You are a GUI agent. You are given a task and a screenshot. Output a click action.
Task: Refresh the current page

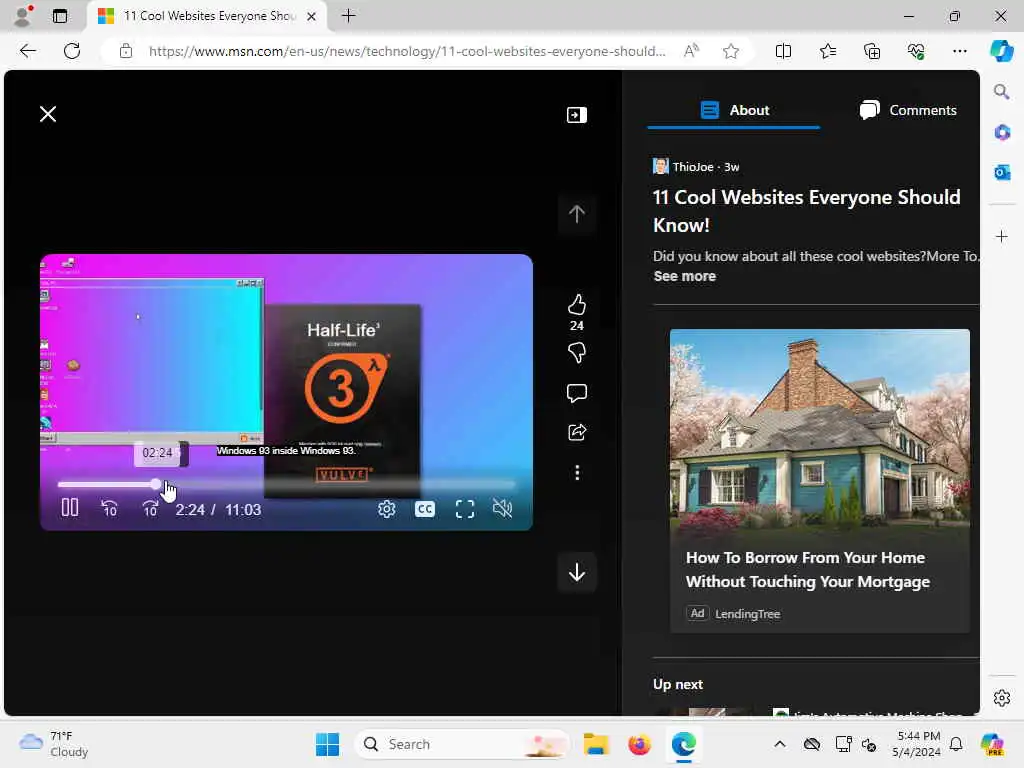pyautogui.click(x=72, y=51)
